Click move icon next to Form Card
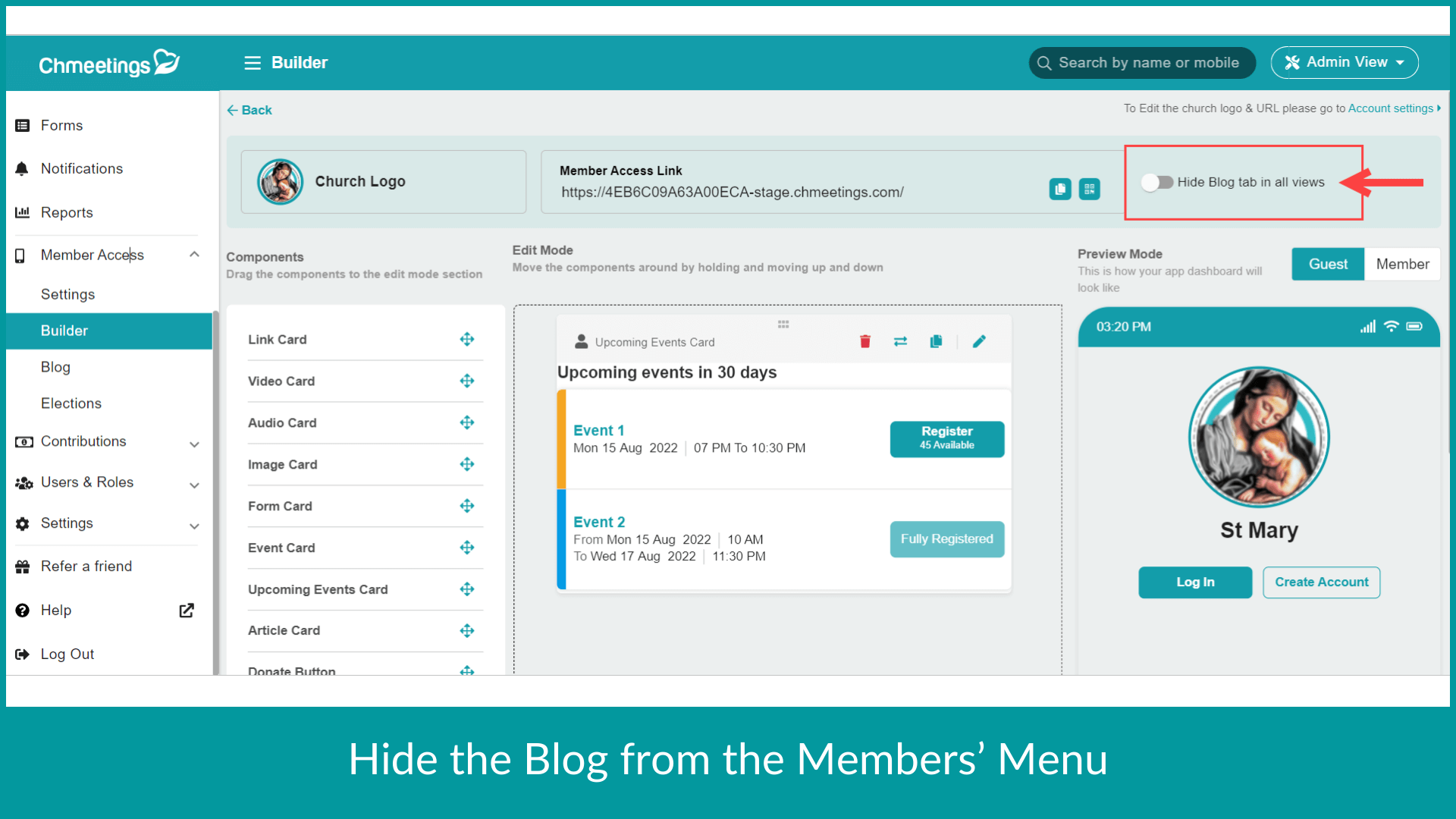This screenshot has width=1456, height=819. pyautogui.click(x=467, y=506)
